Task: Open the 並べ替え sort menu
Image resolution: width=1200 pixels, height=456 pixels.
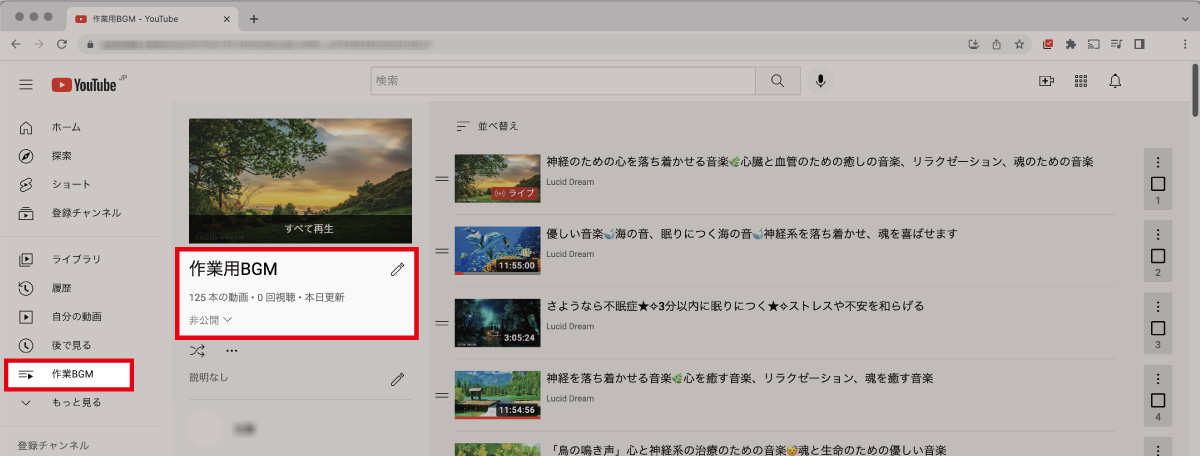Action: point(488,127)
